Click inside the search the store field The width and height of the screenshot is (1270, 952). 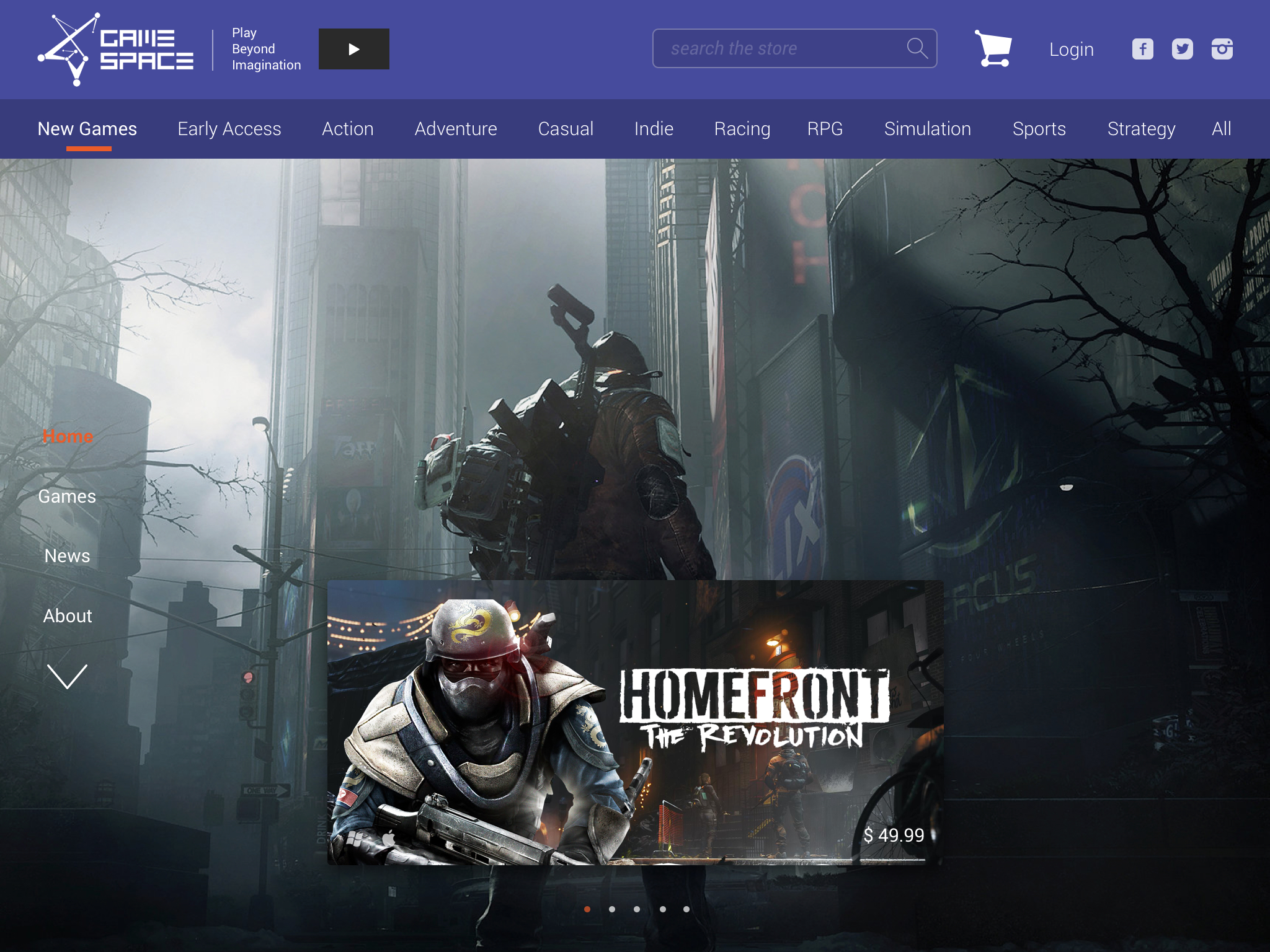point(775,48)
